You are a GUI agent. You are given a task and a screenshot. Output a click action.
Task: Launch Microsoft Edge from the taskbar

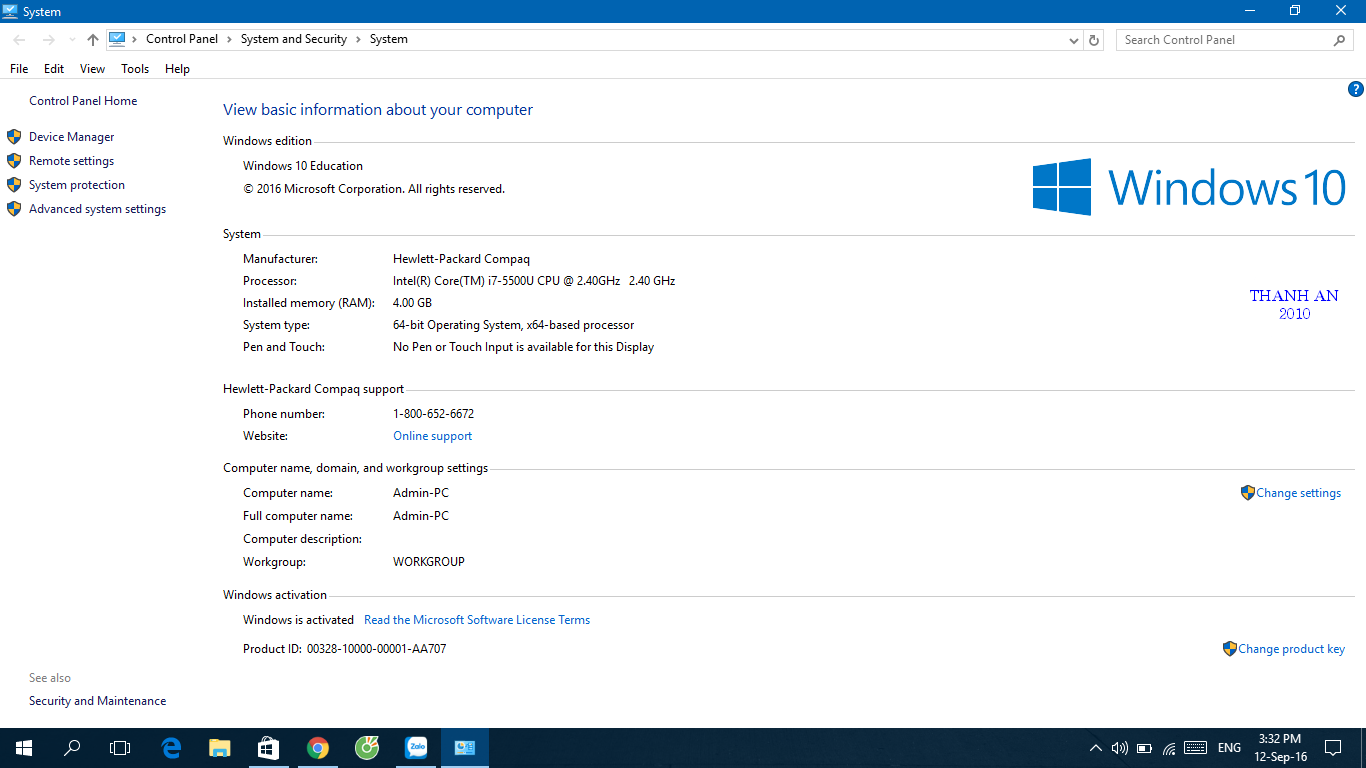click(x=172, y=748)
